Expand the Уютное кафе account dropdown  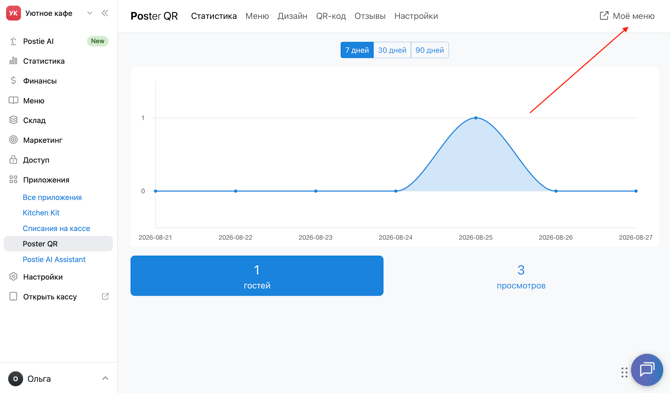[x=90, y=13]
